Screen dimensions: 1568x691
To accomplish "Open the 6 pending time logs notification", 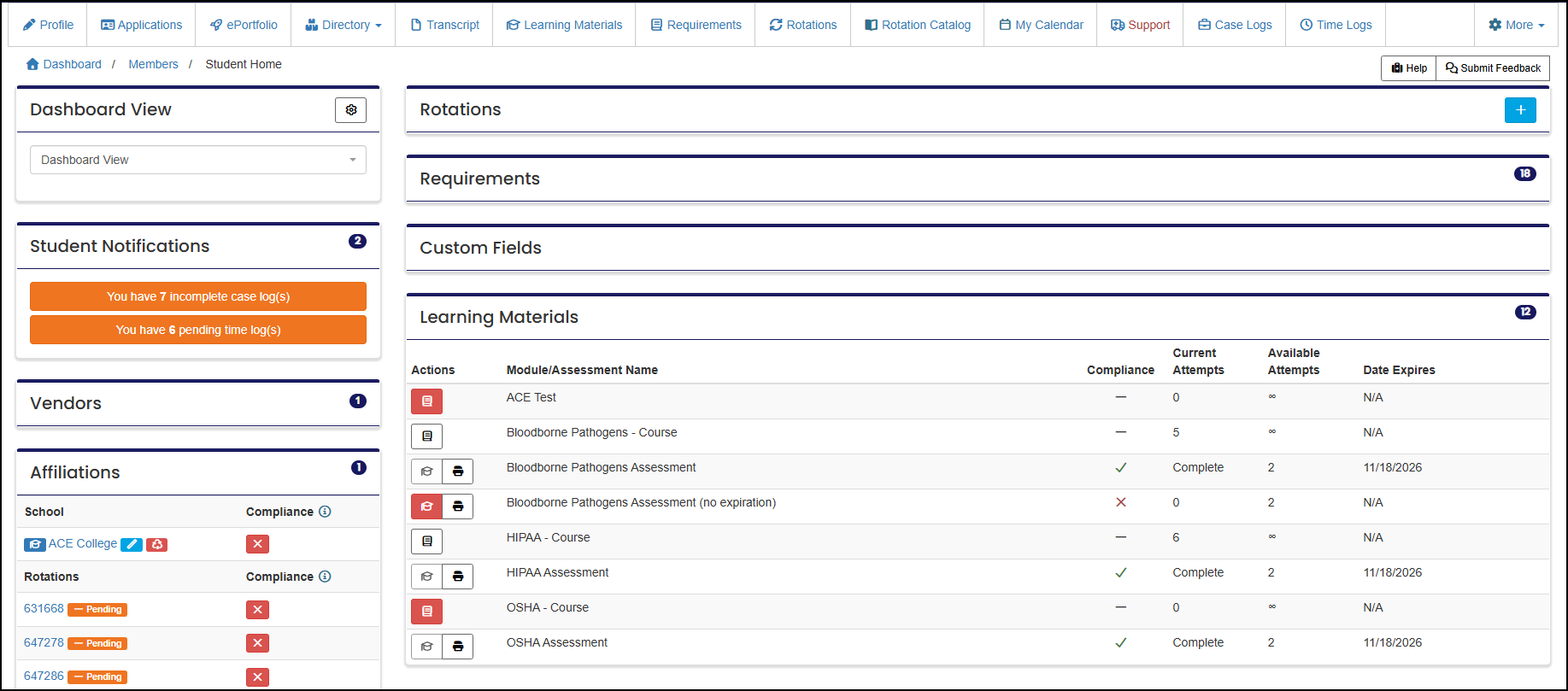I will click(x=198, y=330).
